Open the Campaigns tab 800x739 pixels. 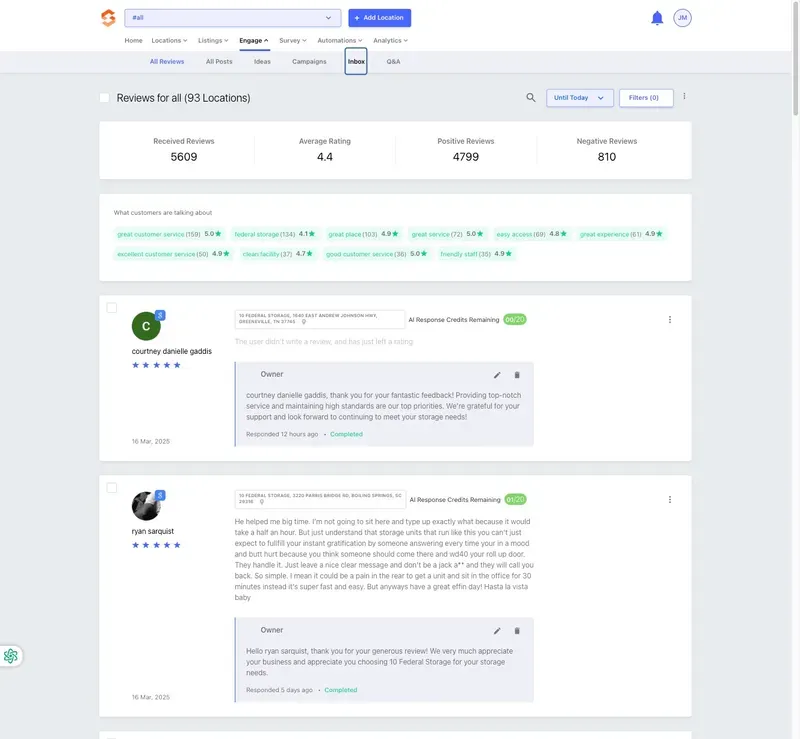coord(309,61)
